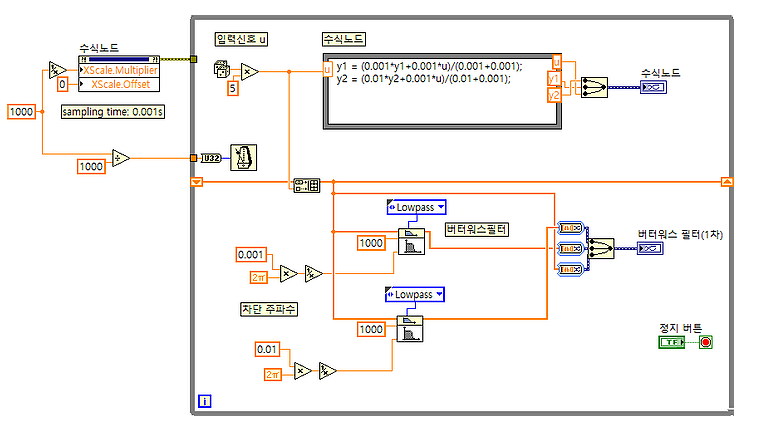Click the formula node input terminal u
This screenshot has width=769, height=442.
[x=327, y=70]
